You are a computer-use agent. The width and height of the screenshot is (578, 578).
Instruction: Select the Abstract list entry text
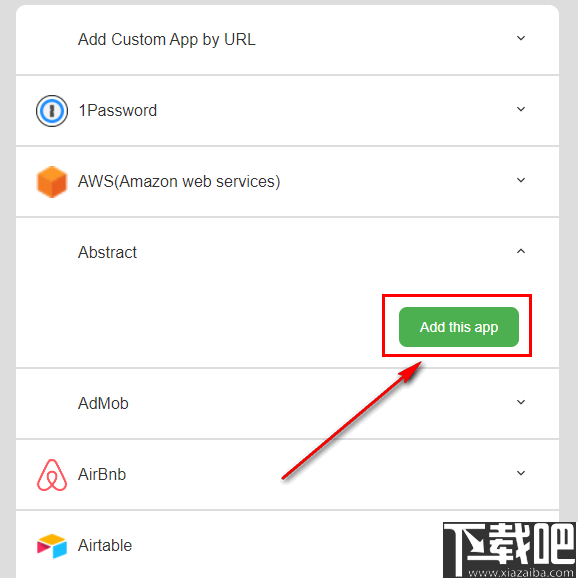[x=107, y=253]
